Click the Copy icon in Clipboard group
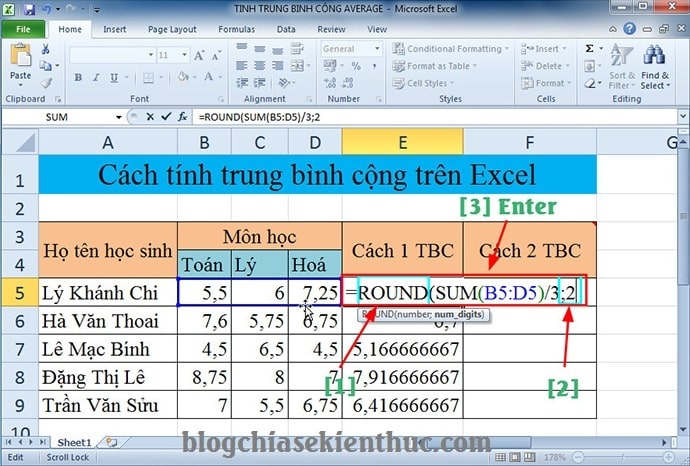The image size is (690, 466). point(45,66)
